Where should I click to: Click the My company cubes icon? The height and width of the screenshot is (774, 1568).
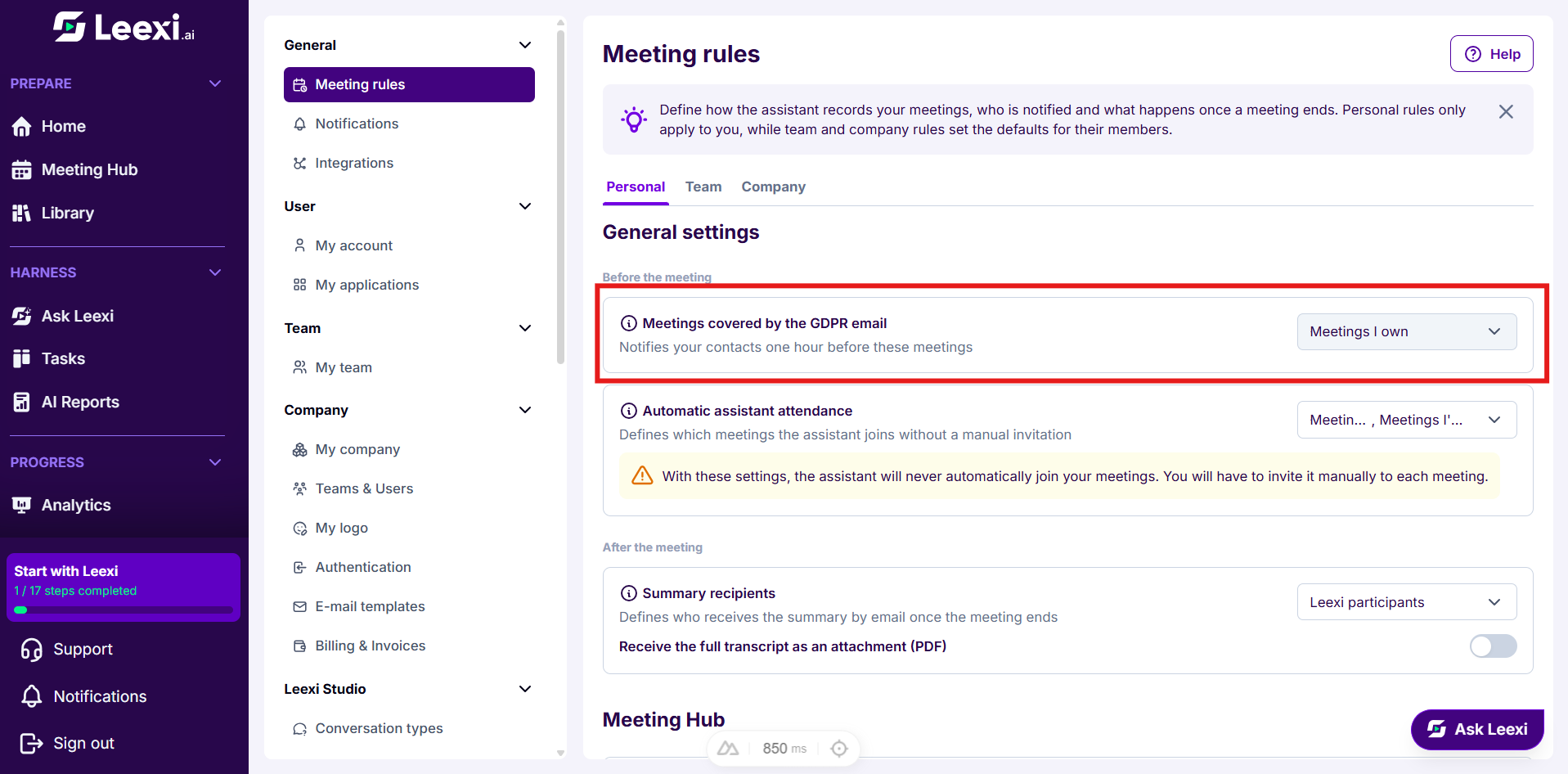299,450
